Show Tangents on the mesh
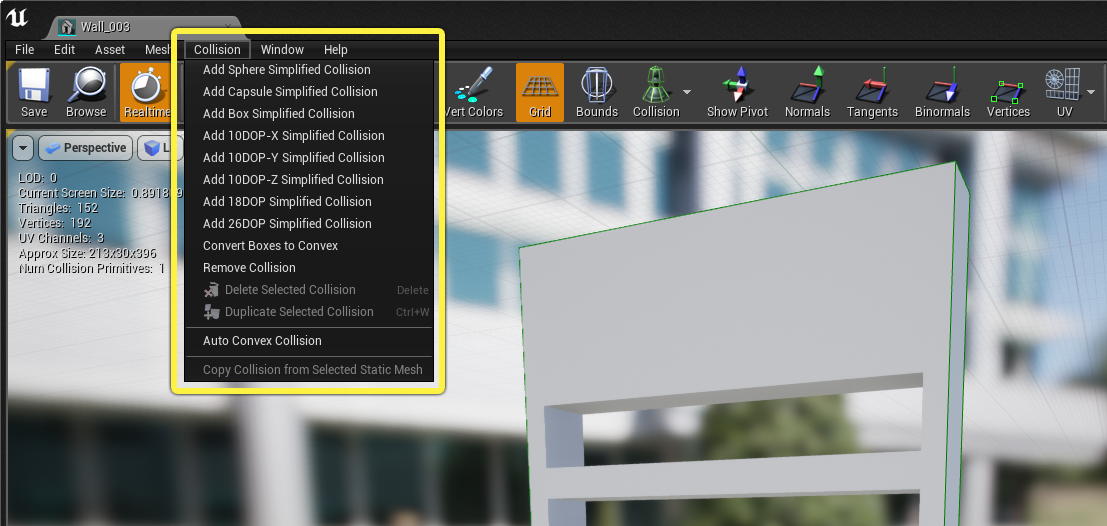The width and height of the screenshot is (1107, 526). [x=872, y=92]
